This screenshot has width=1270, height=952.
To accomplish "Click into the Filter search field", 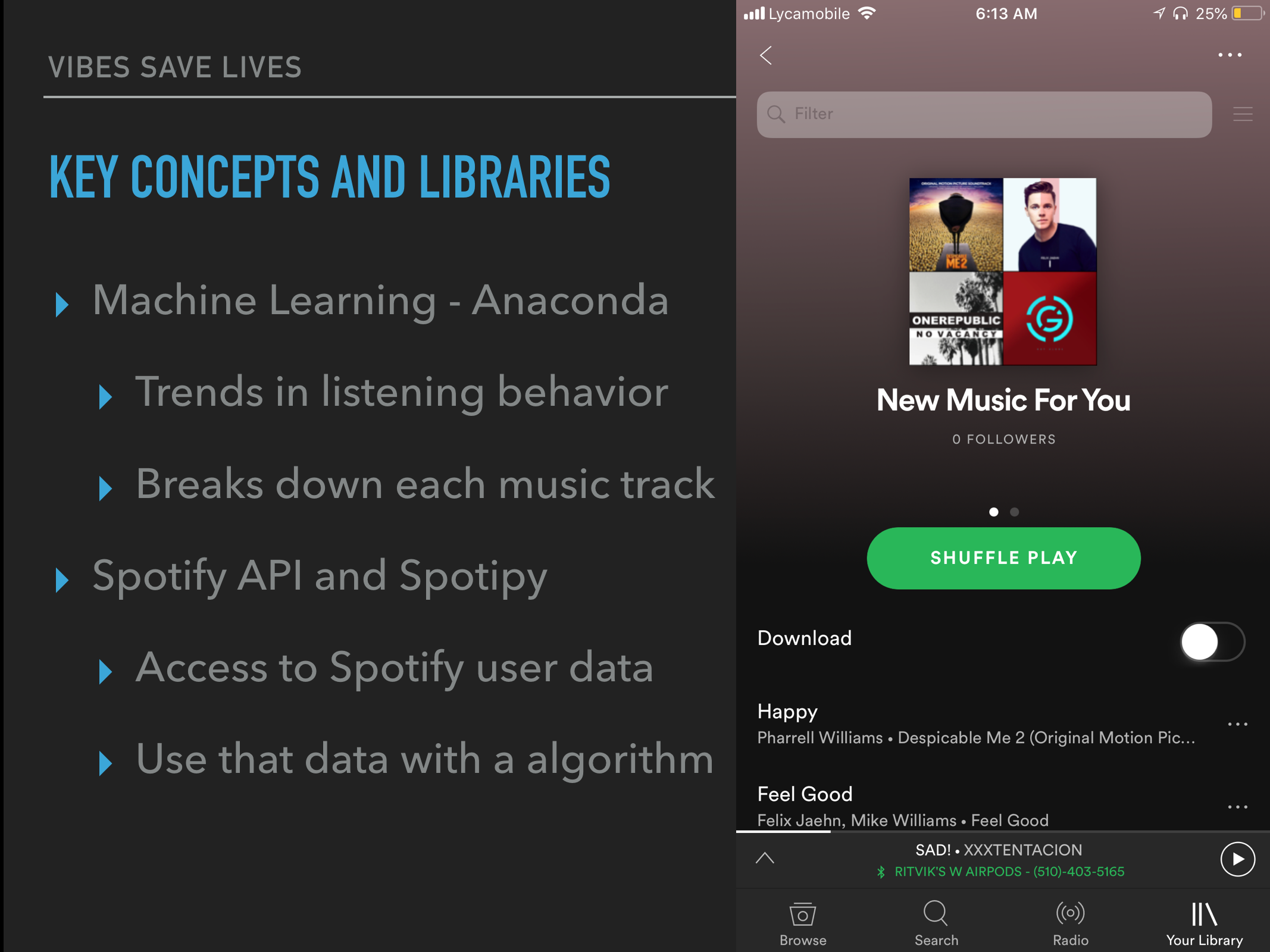I will [x=984, y=114].
